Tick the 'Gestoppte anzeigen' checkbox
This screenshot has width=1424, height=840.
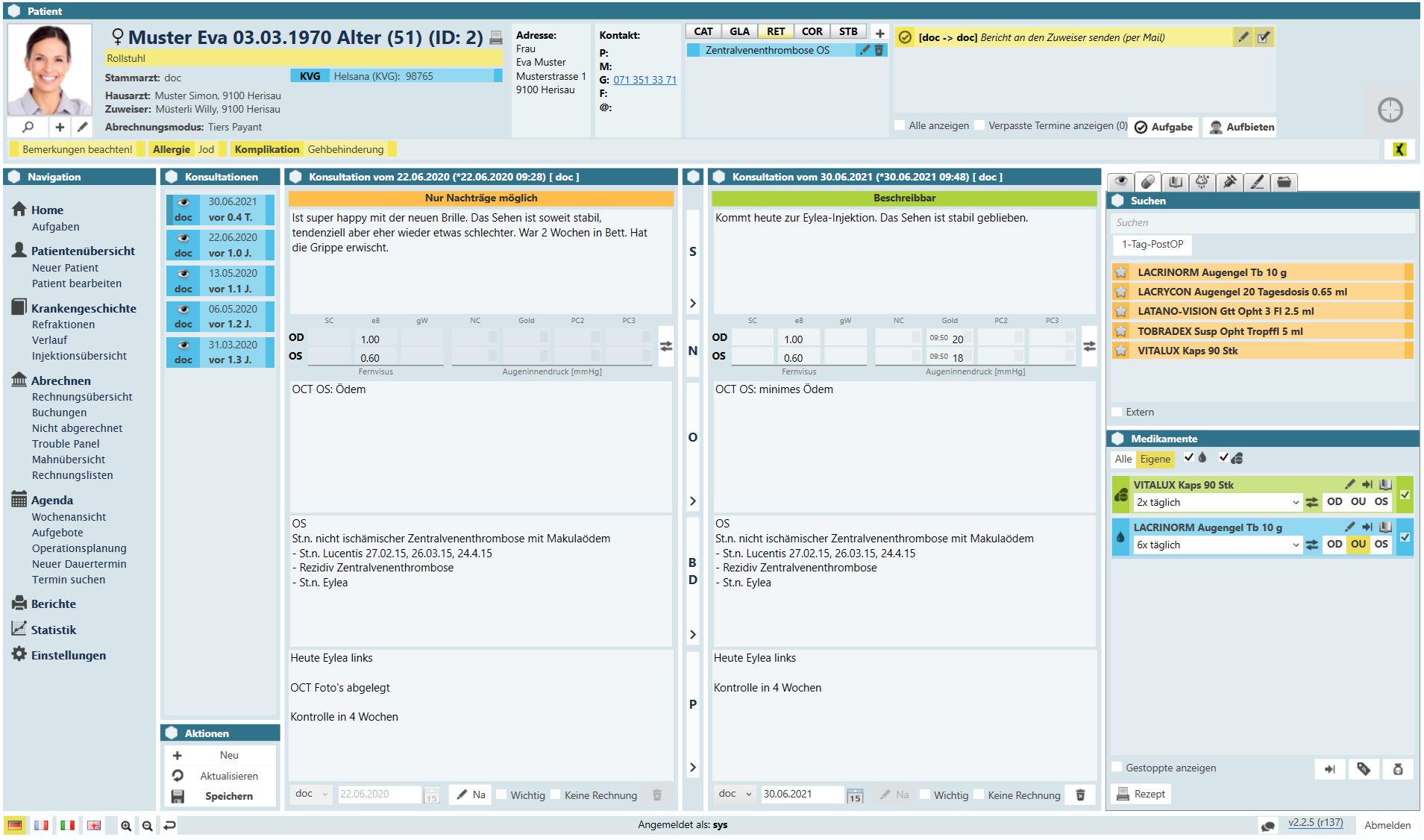click(x=1117, y=768)
